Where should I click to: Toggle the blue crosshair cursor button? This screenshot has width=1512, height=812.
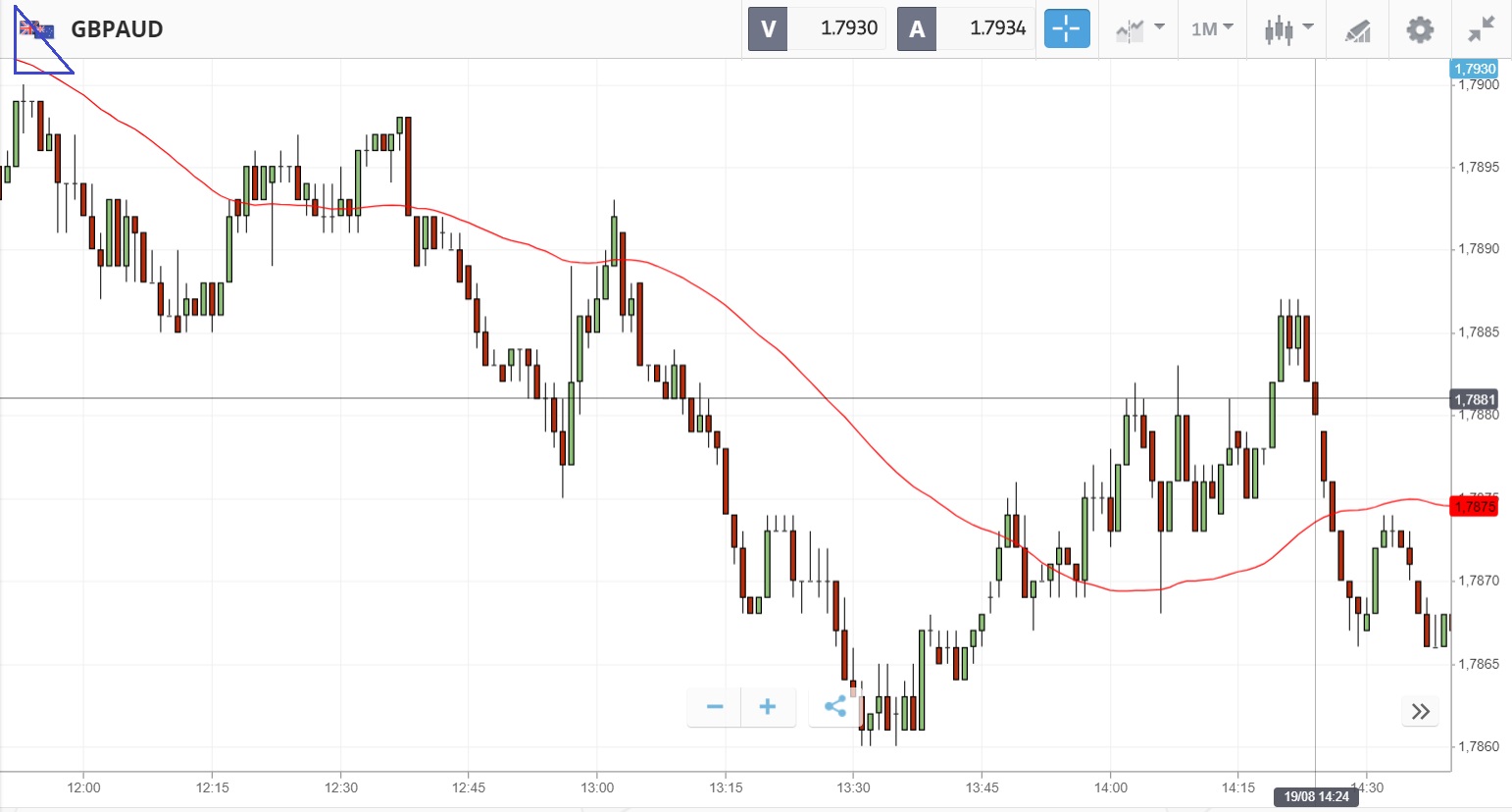1066,28
